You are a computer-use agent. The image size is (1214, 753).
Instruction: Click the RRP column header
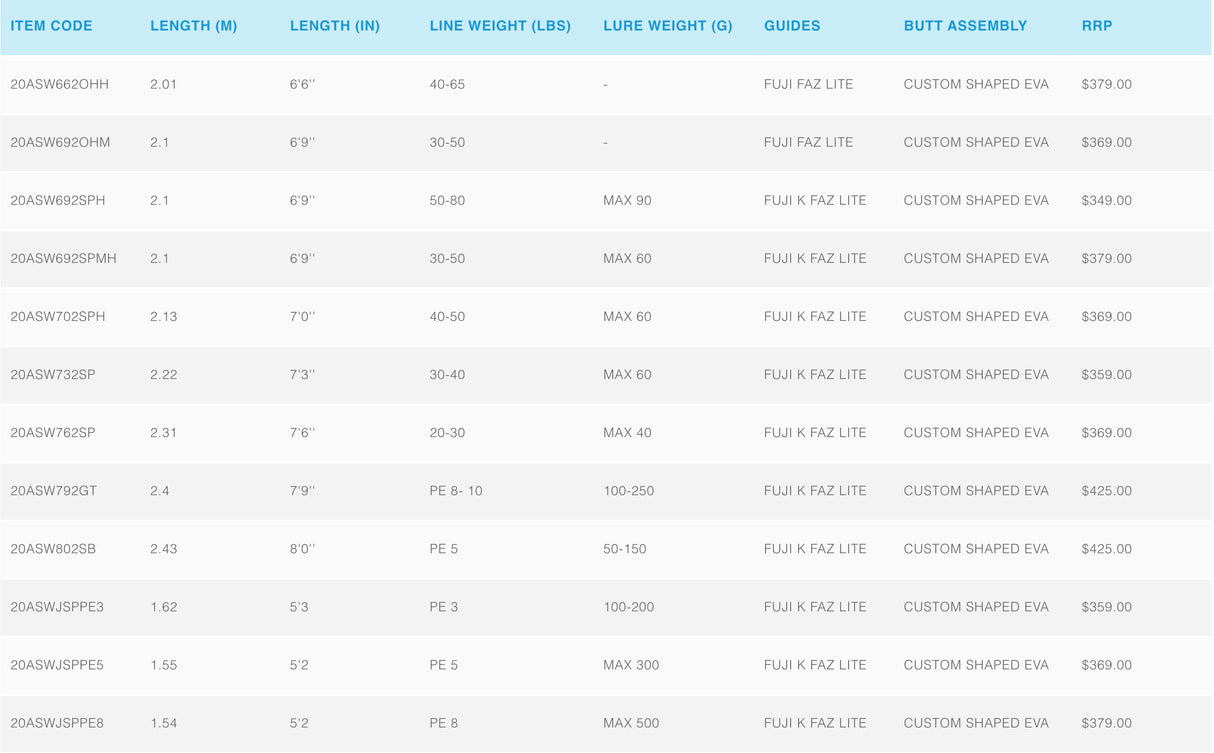1096,26
